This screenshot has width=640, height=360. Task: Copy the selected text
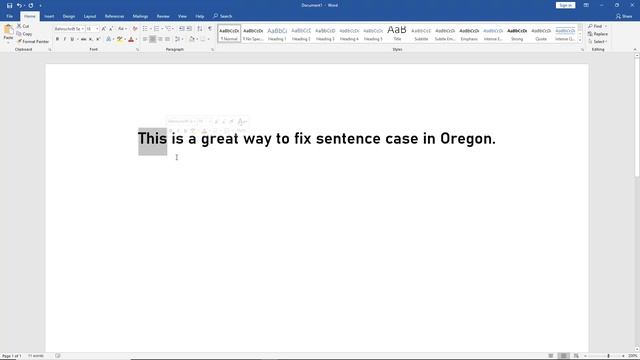pos(24,34)
